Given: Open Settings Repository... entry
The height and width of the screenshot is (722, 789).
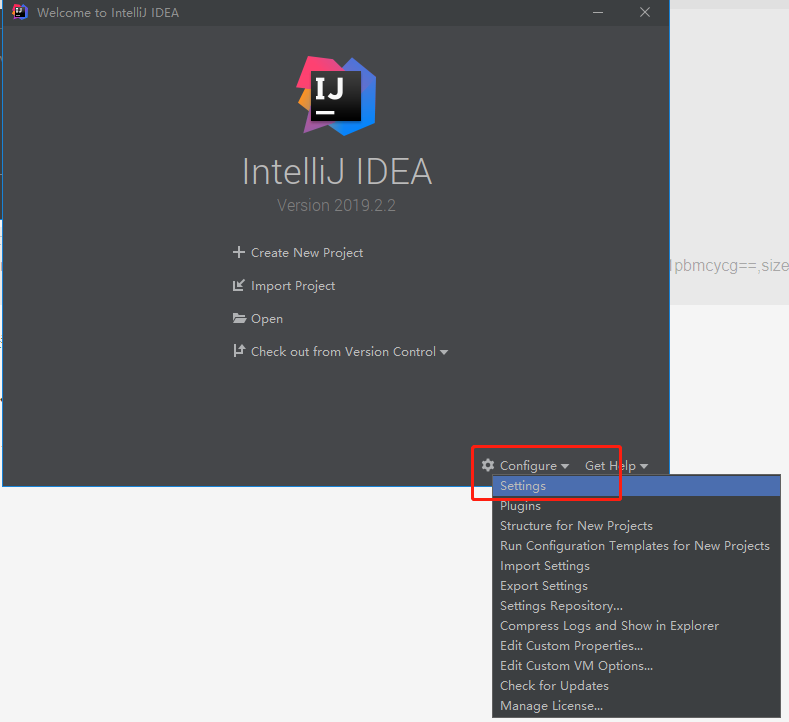Looking at the screenshot, I should [636, 606].
